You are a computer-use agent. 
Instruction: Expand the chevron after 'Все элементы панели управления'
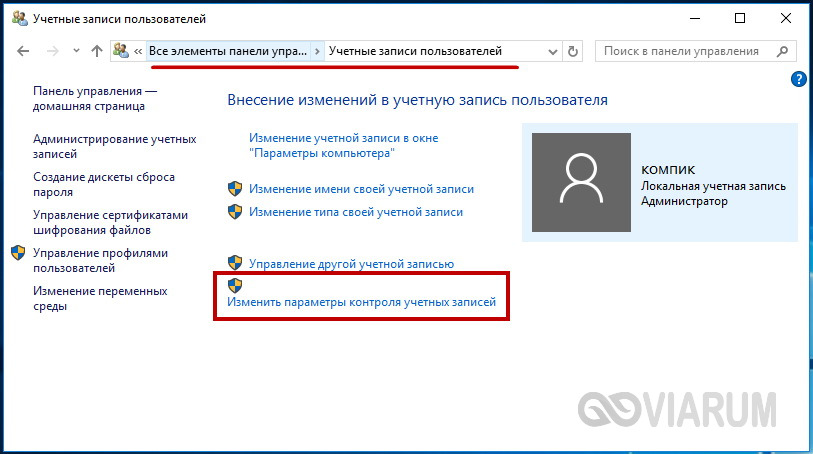coord(318,51)
